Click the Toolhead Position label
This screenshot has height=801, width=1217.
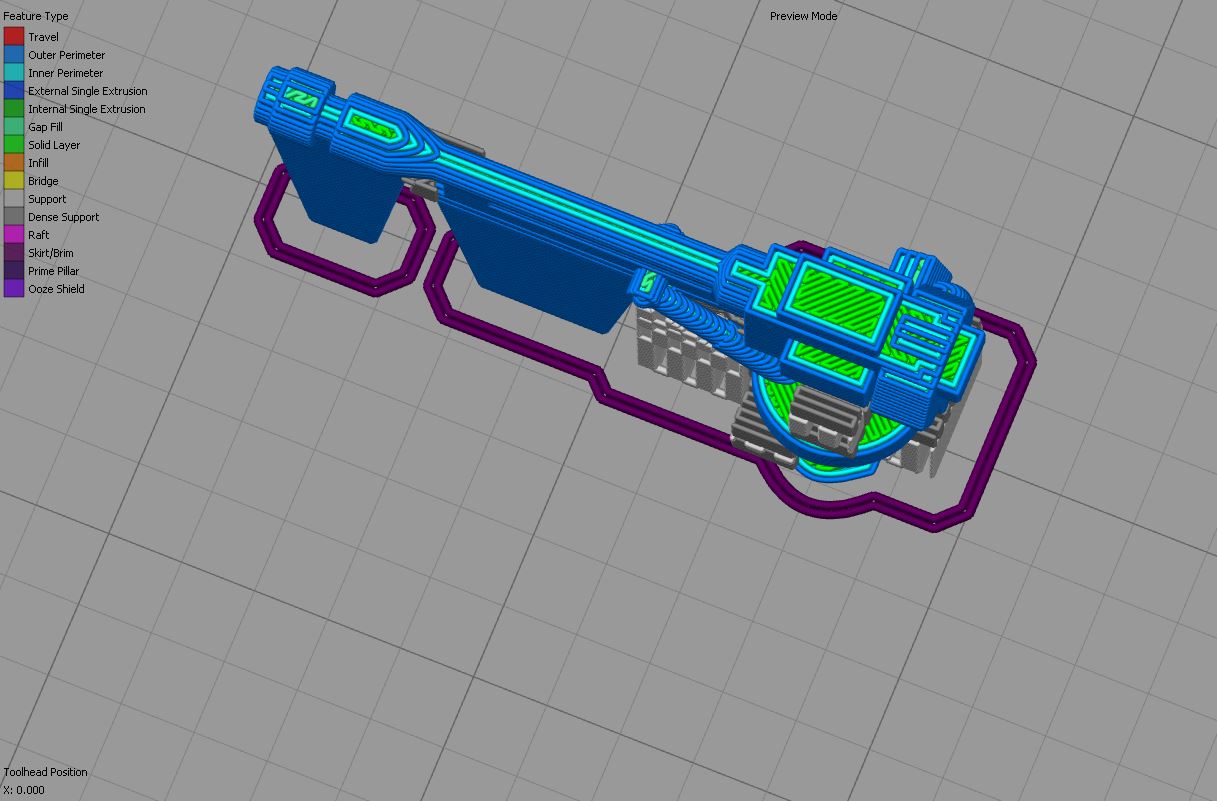coord(45,772)
